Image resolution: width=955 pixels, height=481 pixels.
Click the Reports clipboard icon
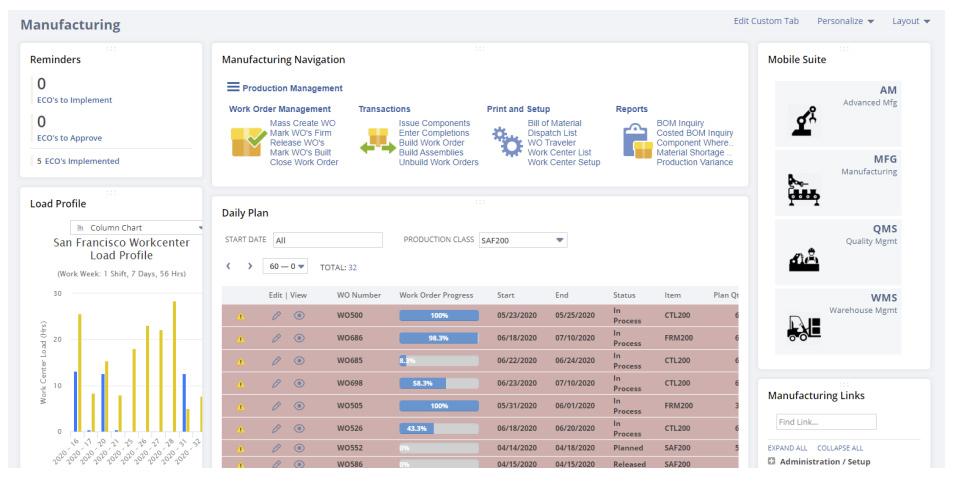pos(637,141)
